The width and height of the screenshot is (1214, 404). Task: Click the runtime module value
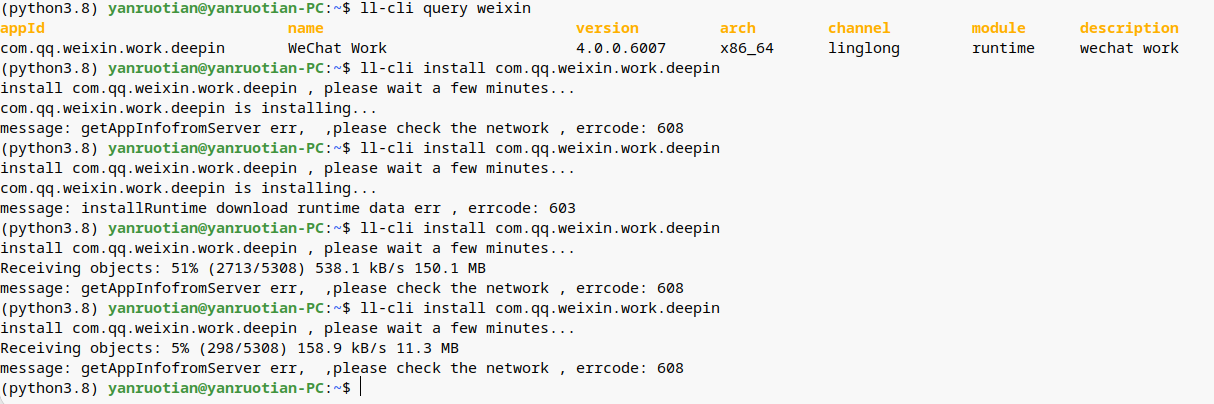coord(1003,48)
